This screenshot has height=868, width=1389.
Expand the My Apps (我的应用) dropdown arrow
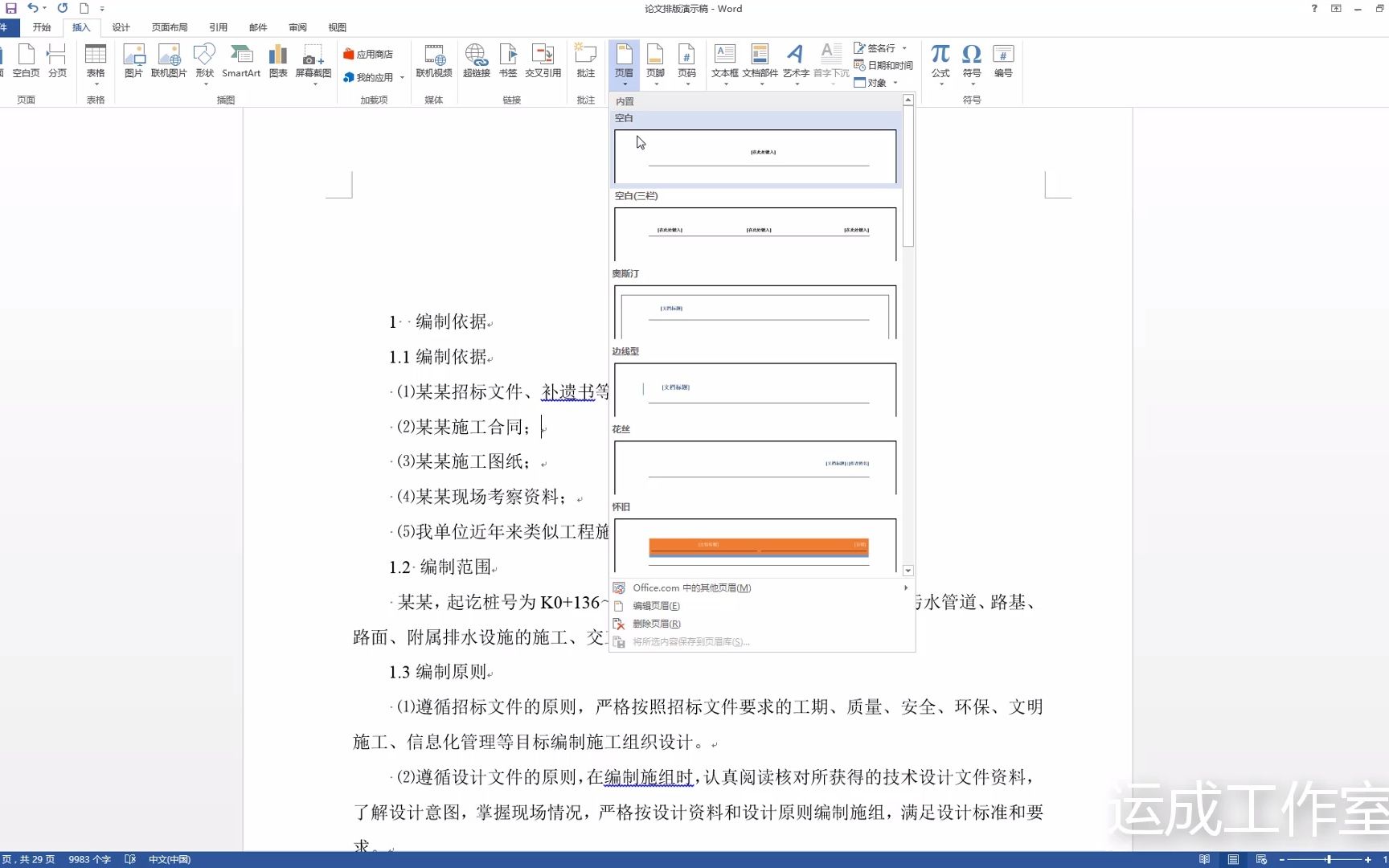point(402,78)
